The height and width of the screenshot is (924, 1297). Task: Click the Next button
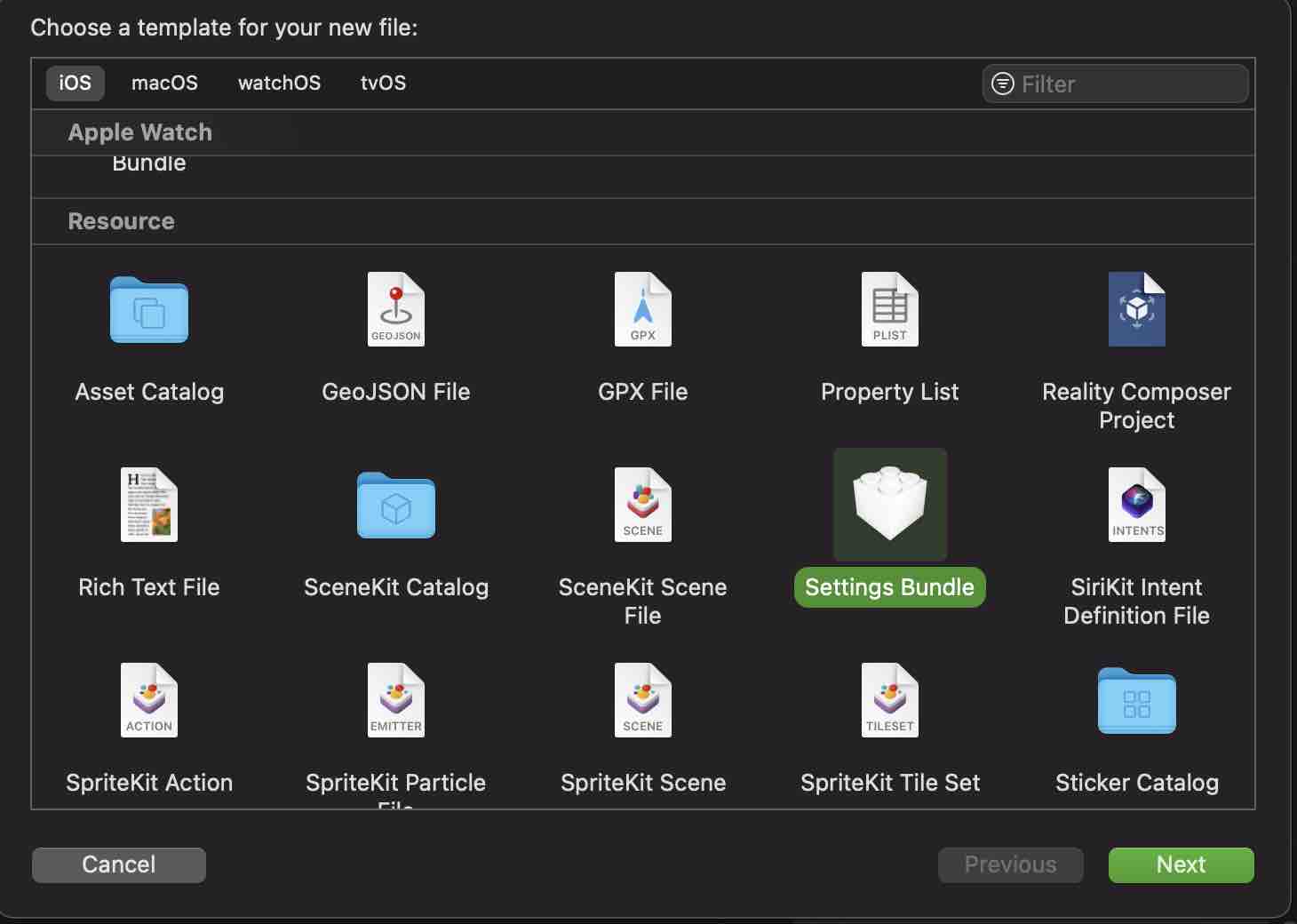[1182, 864]
